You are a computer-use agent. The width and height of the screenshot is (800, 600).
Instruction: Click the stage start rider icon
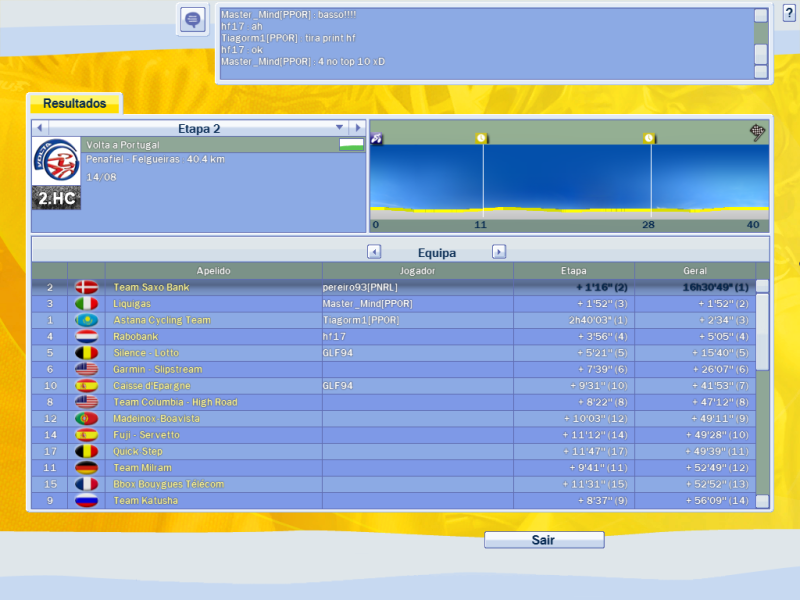click(x=377, y=138)
